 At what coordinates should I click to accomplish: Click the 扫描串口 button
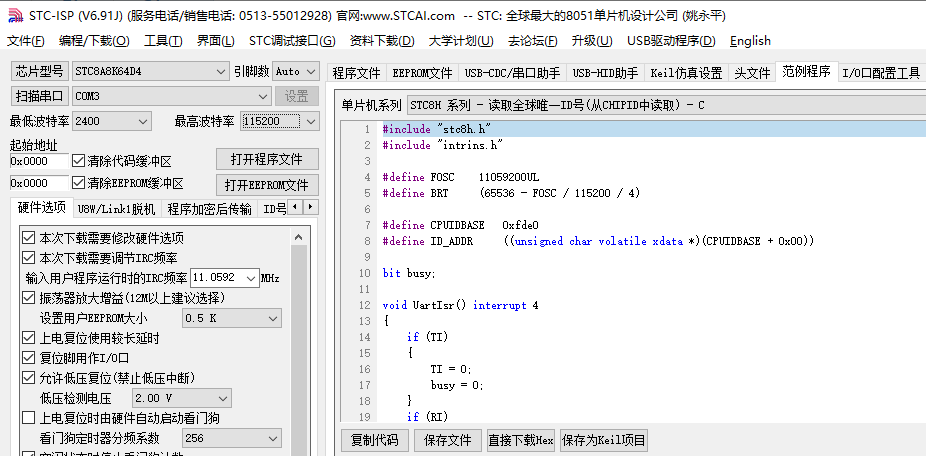pos(40,96)
